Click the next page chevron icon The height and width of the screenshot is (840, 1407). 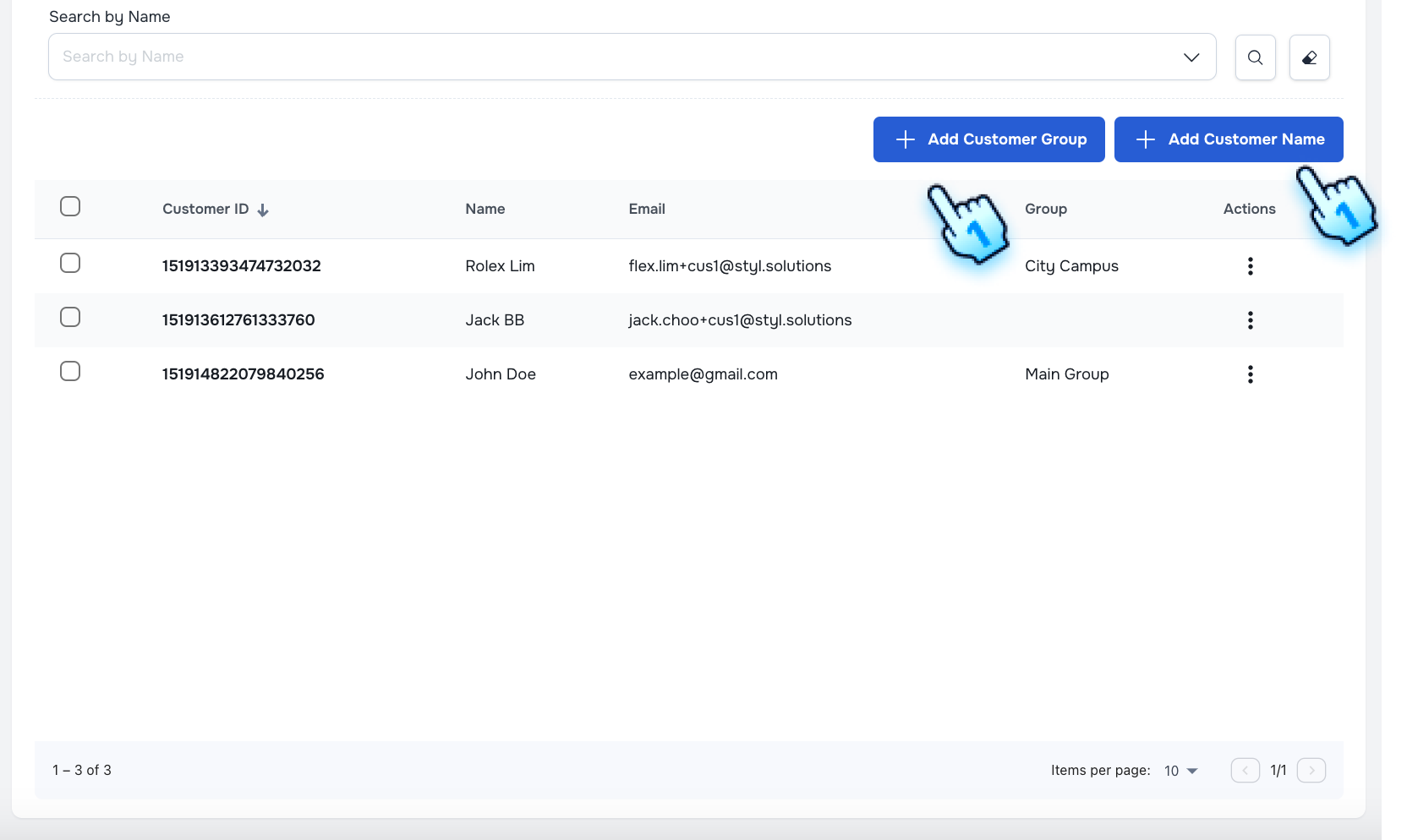coord(1311,770)
